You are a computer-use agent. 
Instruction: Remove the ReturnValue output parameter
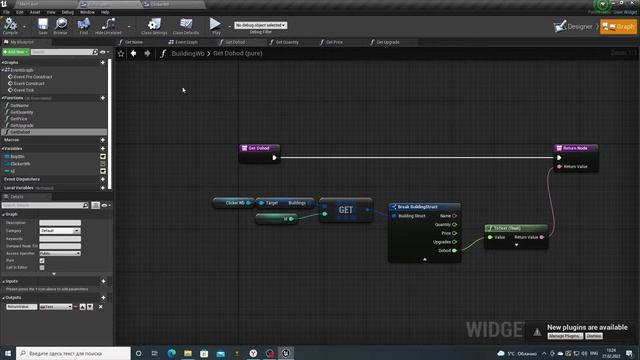[100, 307]
